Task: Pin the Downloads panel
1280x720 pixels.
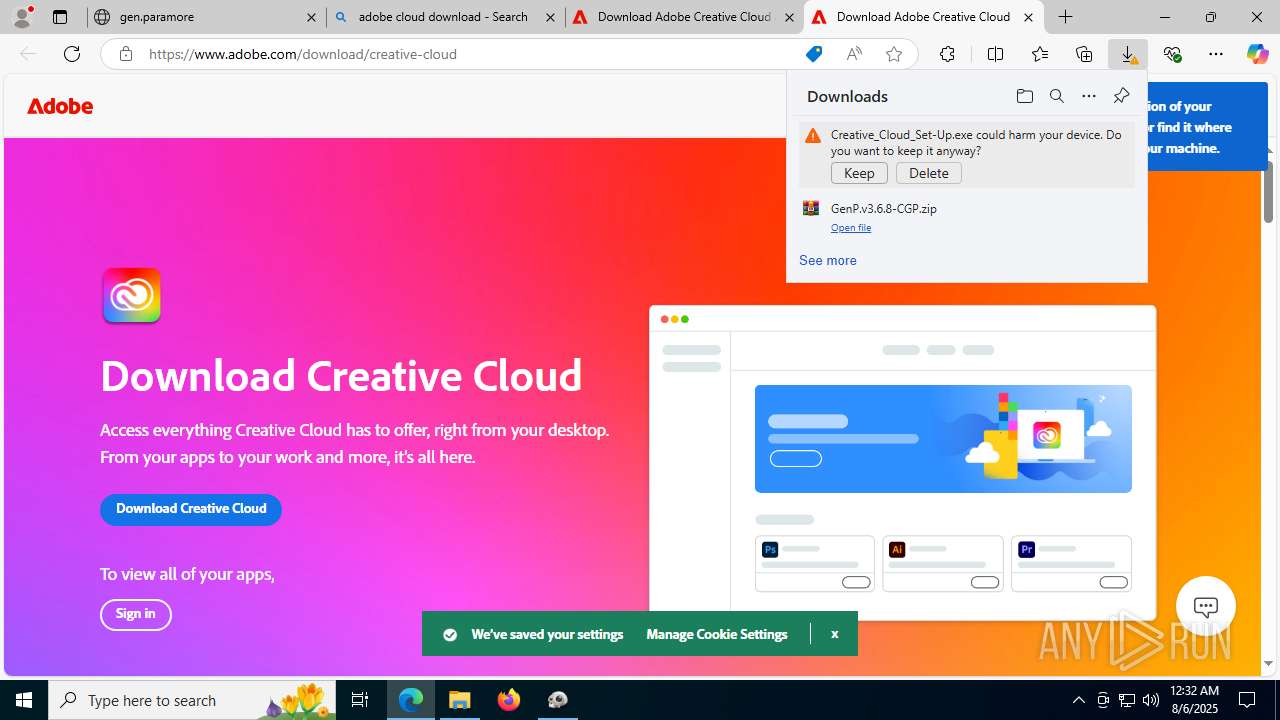Action: [x=1121, y=96]
